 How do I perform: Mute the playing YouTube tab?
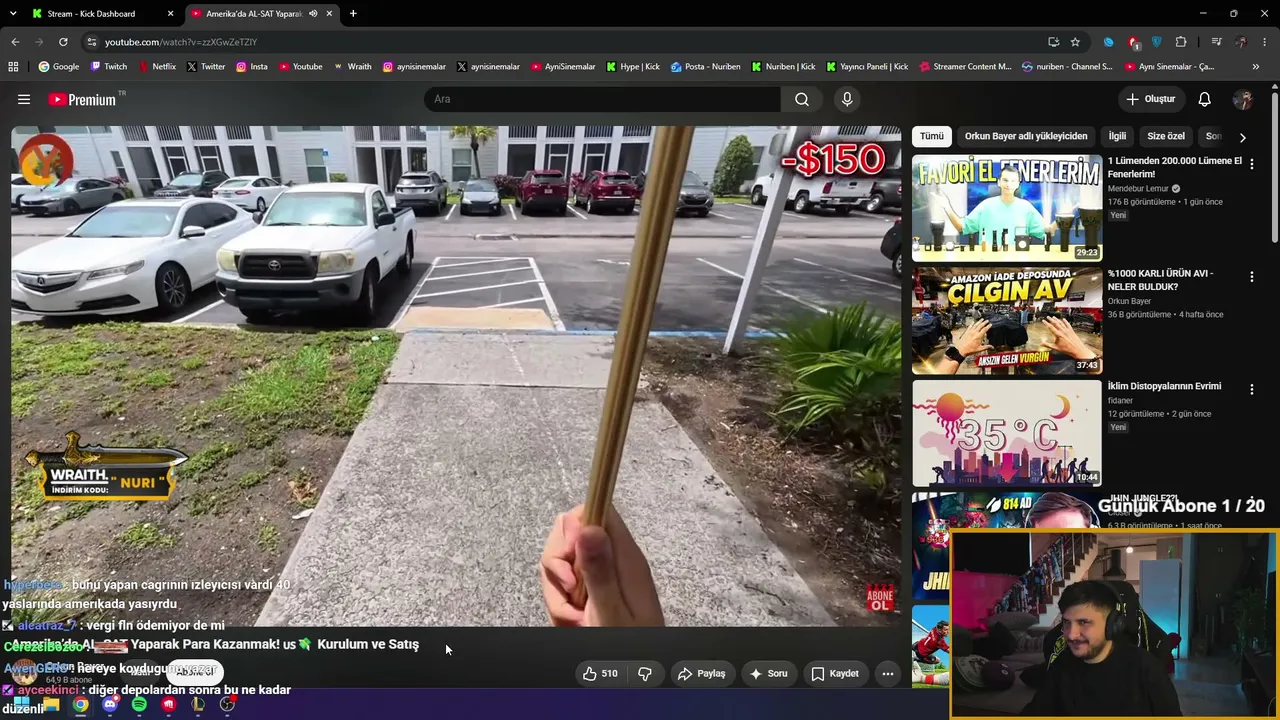pos(313,14)
